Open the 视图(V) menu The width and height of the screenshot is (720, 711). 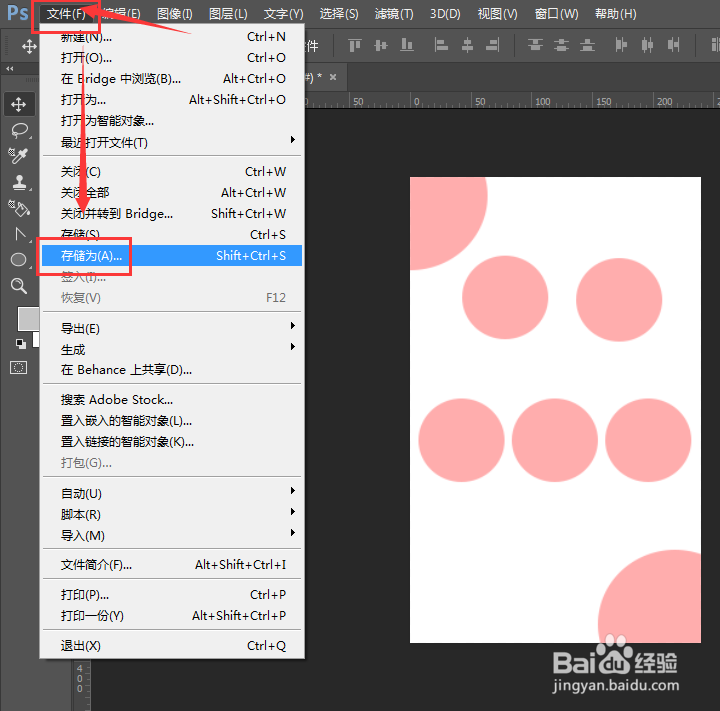(497, 14)
